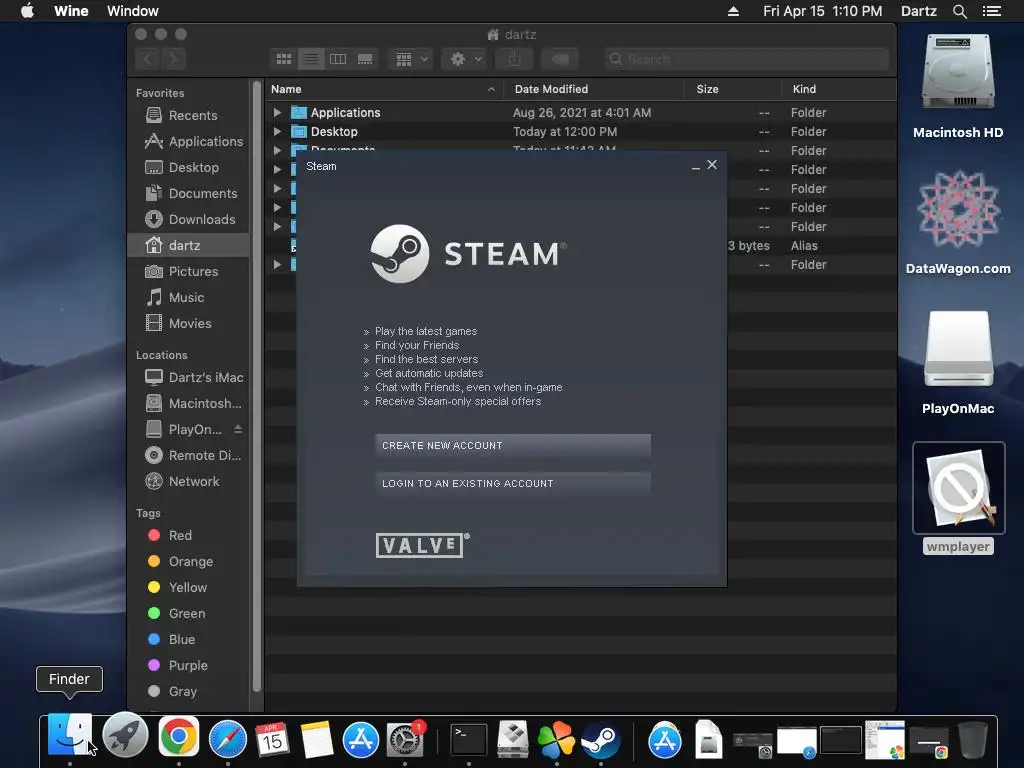Click the Steam icon in the Dock

[600, 740]
